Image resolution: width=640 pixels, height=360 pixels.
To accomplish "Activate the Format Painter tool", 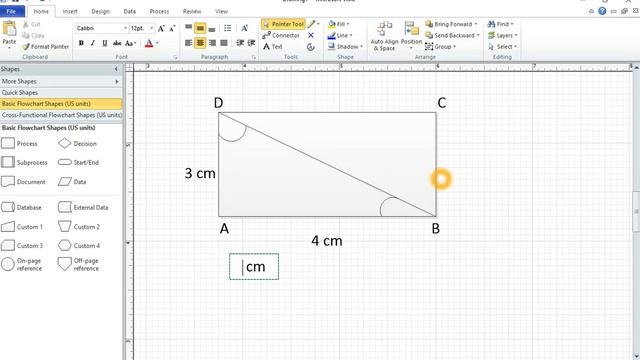I will point(45,47).
